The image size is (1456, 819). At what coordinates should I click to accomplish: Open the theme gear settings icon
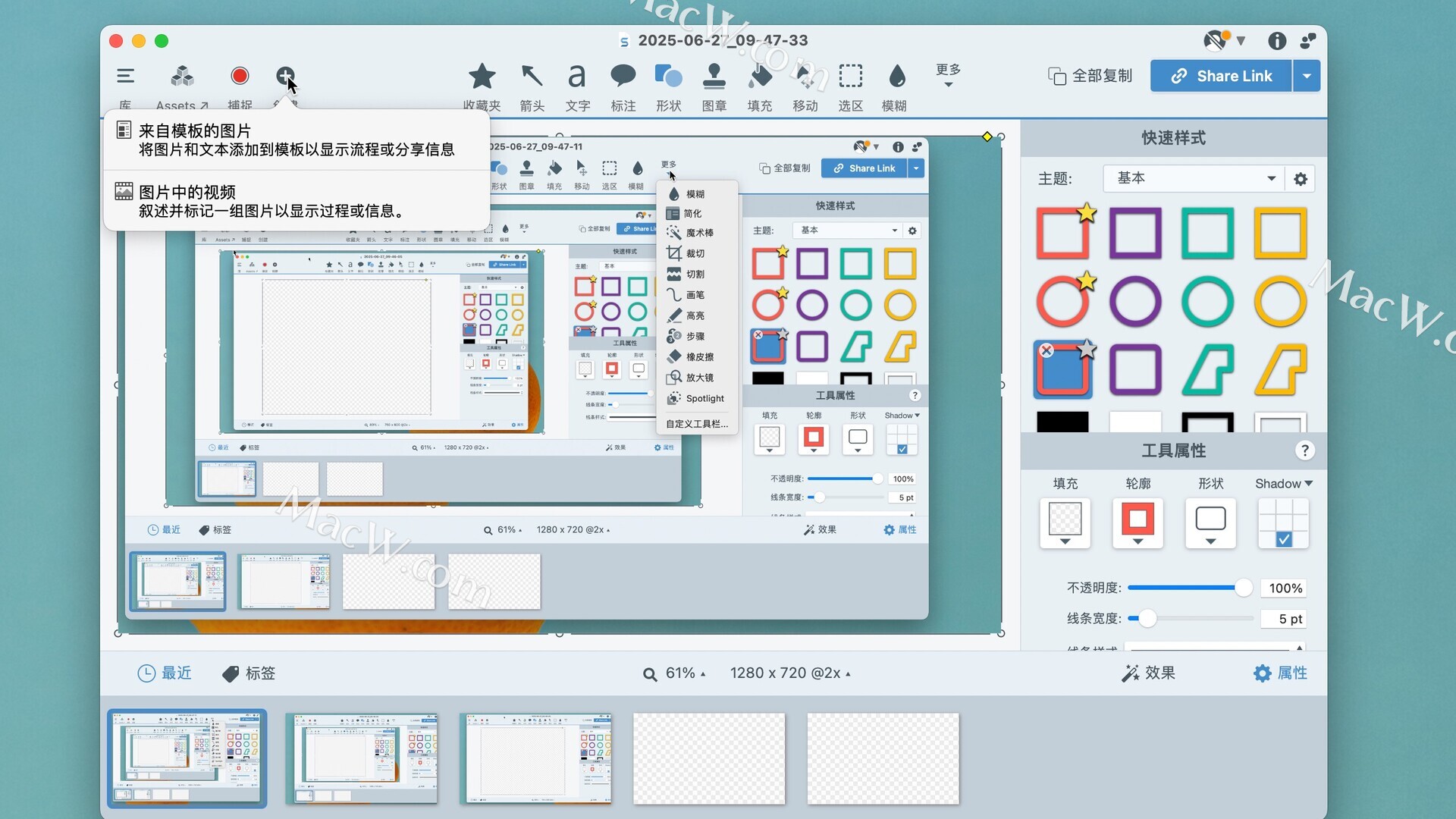1301,179
